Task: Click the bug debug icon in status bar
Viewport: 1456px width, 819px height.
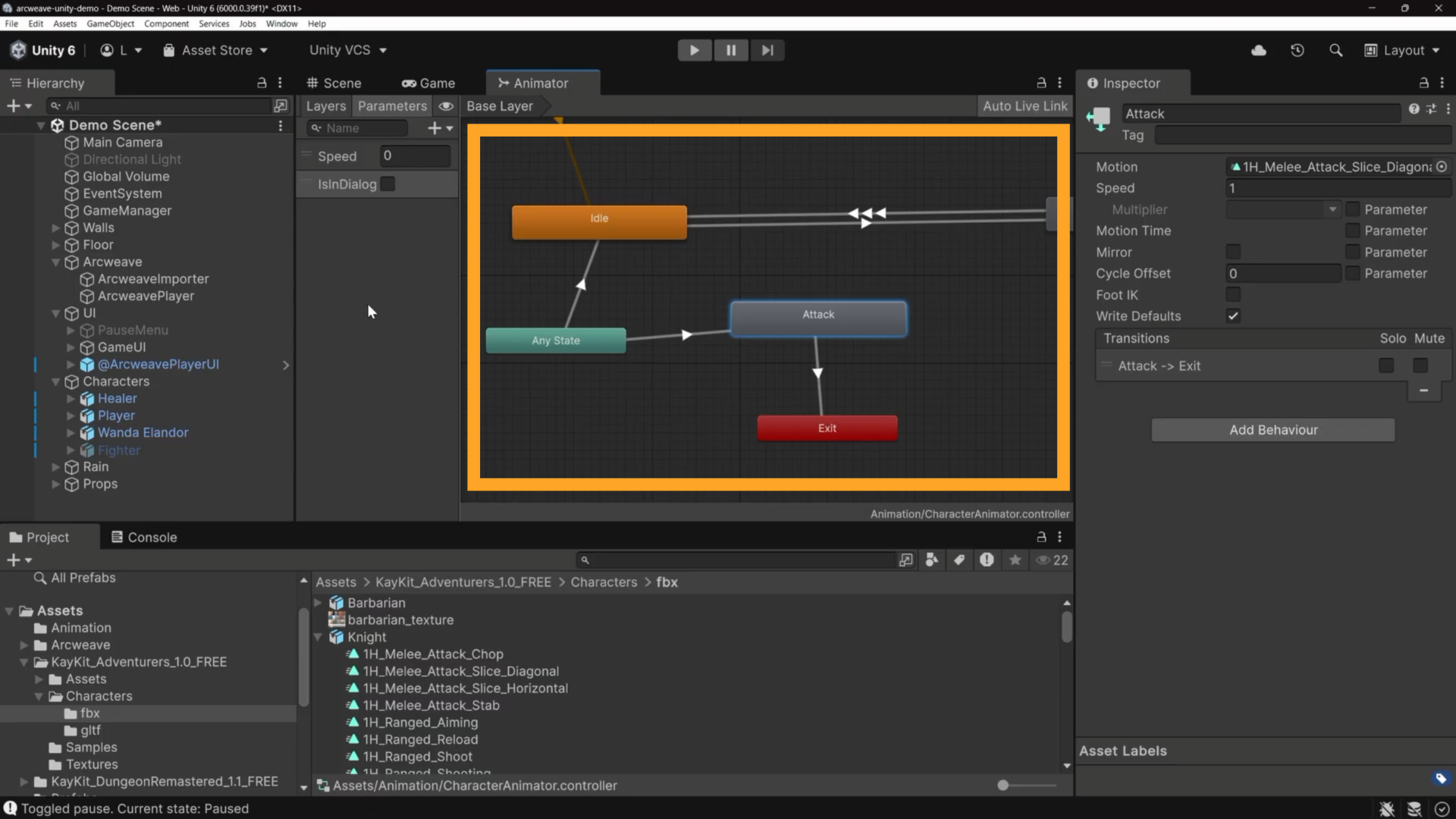Action: (1386, 809)
